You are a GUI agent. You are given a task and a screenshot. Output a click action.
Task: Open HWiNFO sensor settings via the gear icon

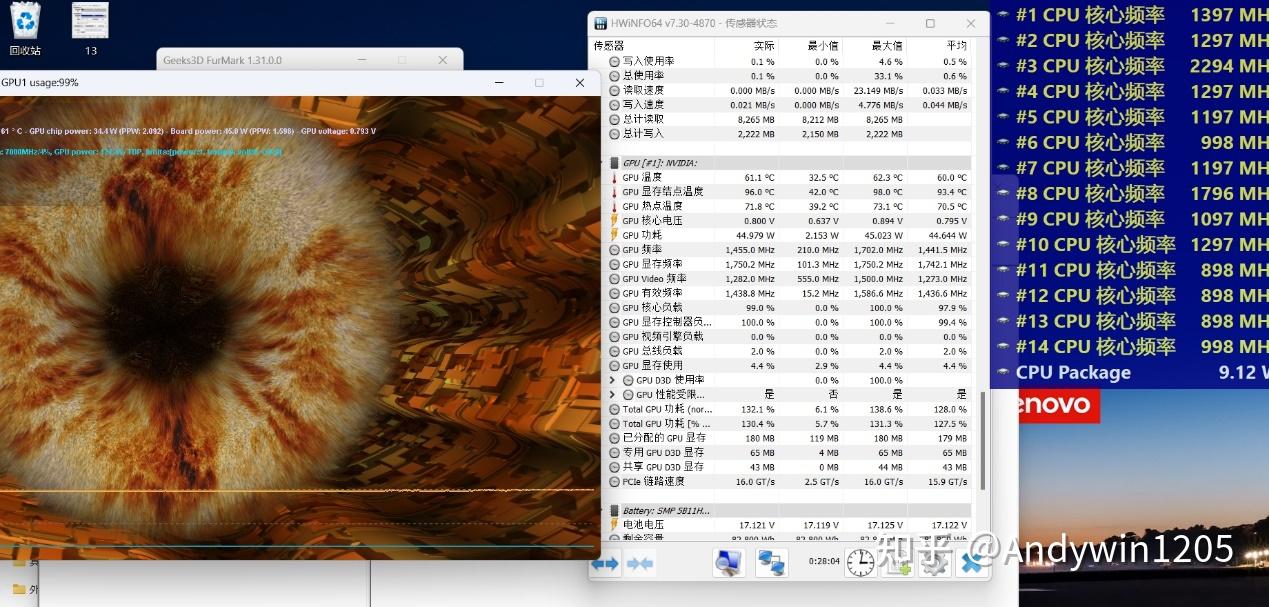(x=934, y=563)
